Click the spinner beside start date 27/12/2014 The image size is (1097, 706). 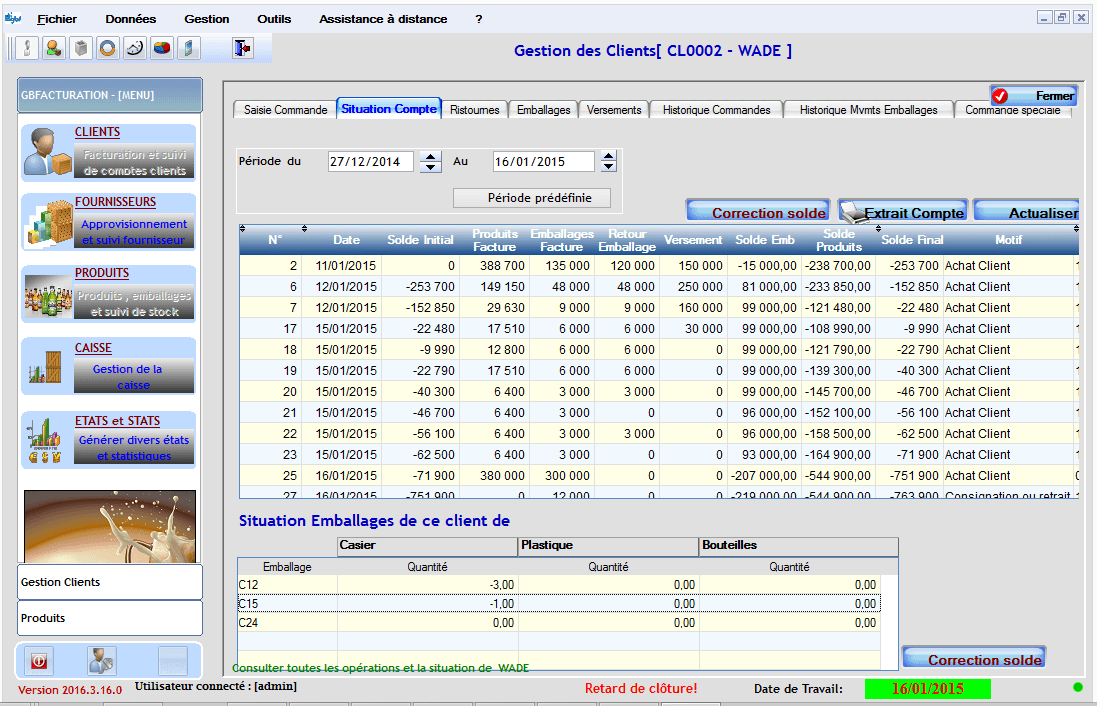[x=430, y=162]
